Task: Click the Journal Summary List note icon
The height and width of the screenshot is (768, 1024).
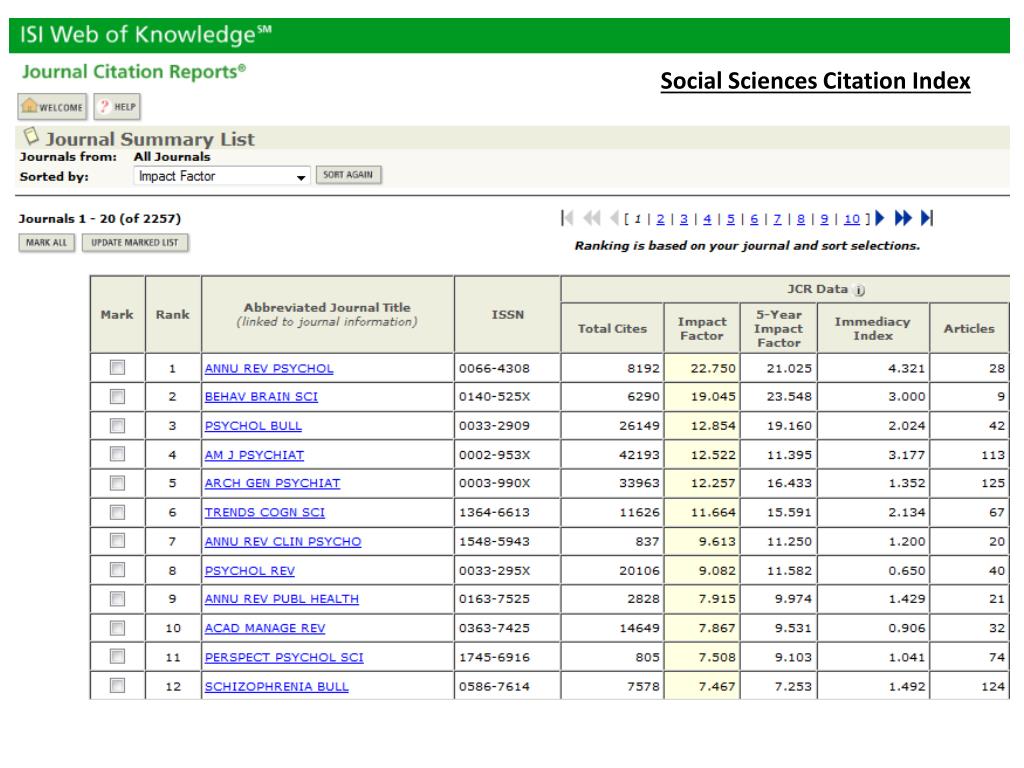Action: [x=31, y=136]
